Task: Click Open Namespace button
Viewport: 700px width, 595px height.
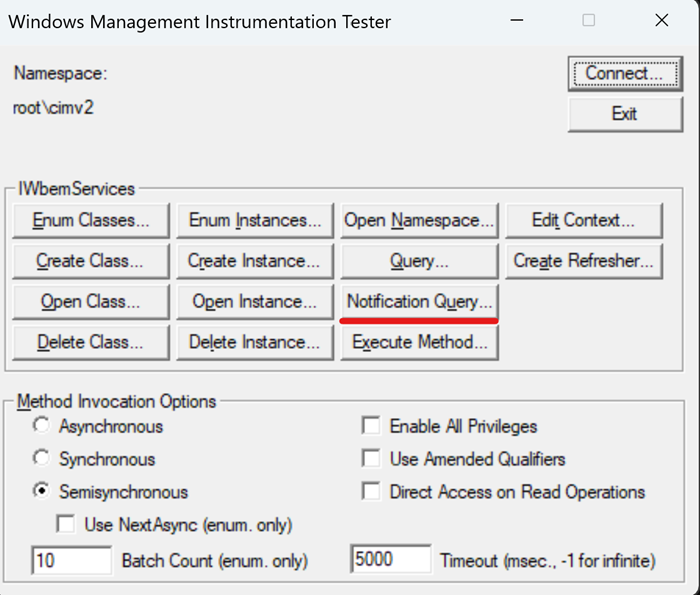Action: tap(419, 221)
